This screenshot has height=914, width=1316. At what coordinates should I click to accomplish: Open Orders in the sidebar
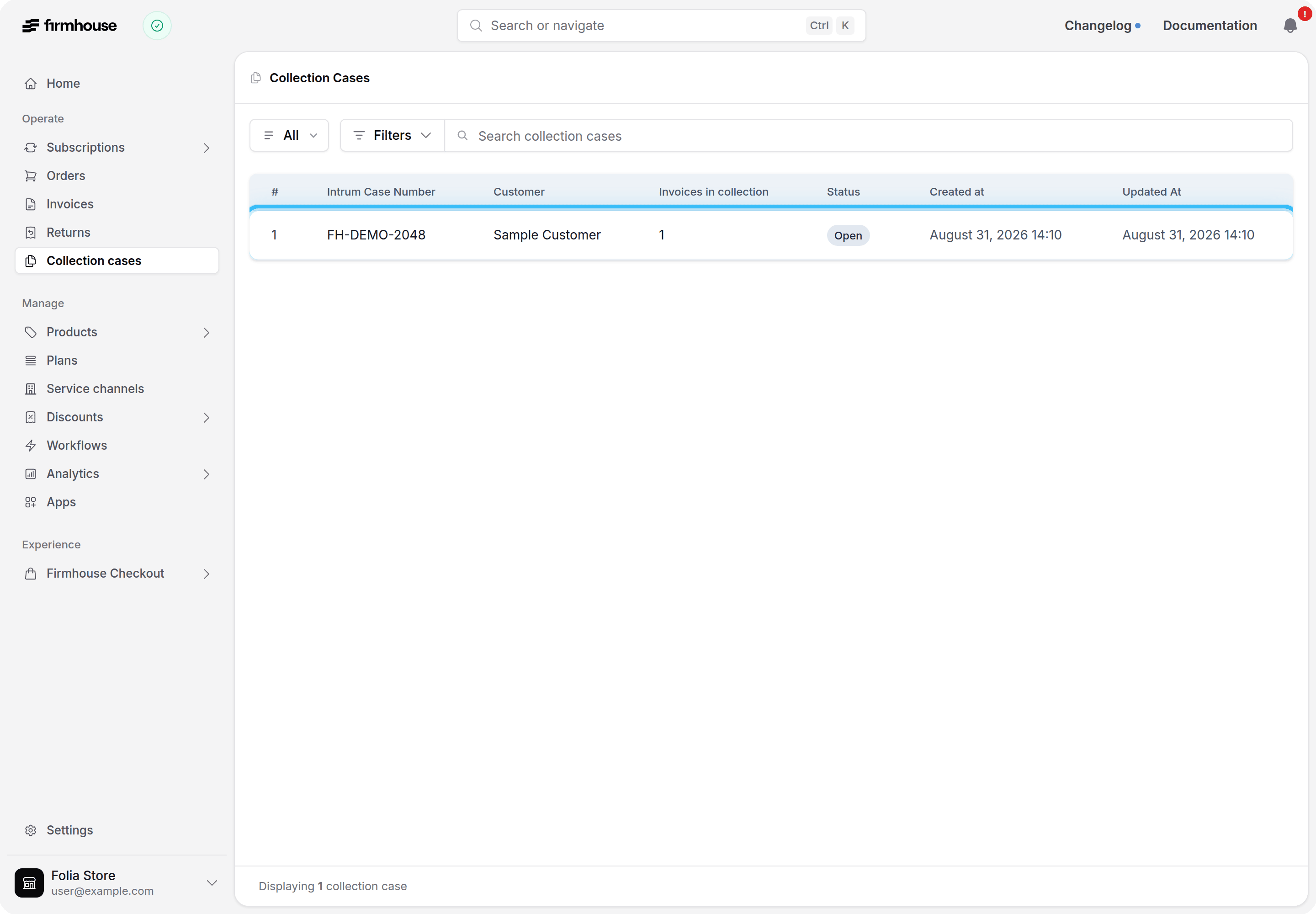117,176
